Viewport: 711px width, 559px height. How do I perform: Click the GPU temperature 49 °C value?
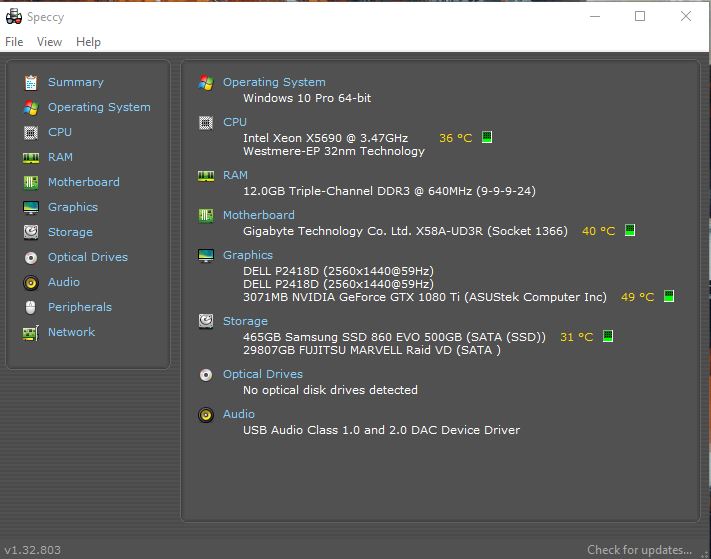click(x=637, y=297)
